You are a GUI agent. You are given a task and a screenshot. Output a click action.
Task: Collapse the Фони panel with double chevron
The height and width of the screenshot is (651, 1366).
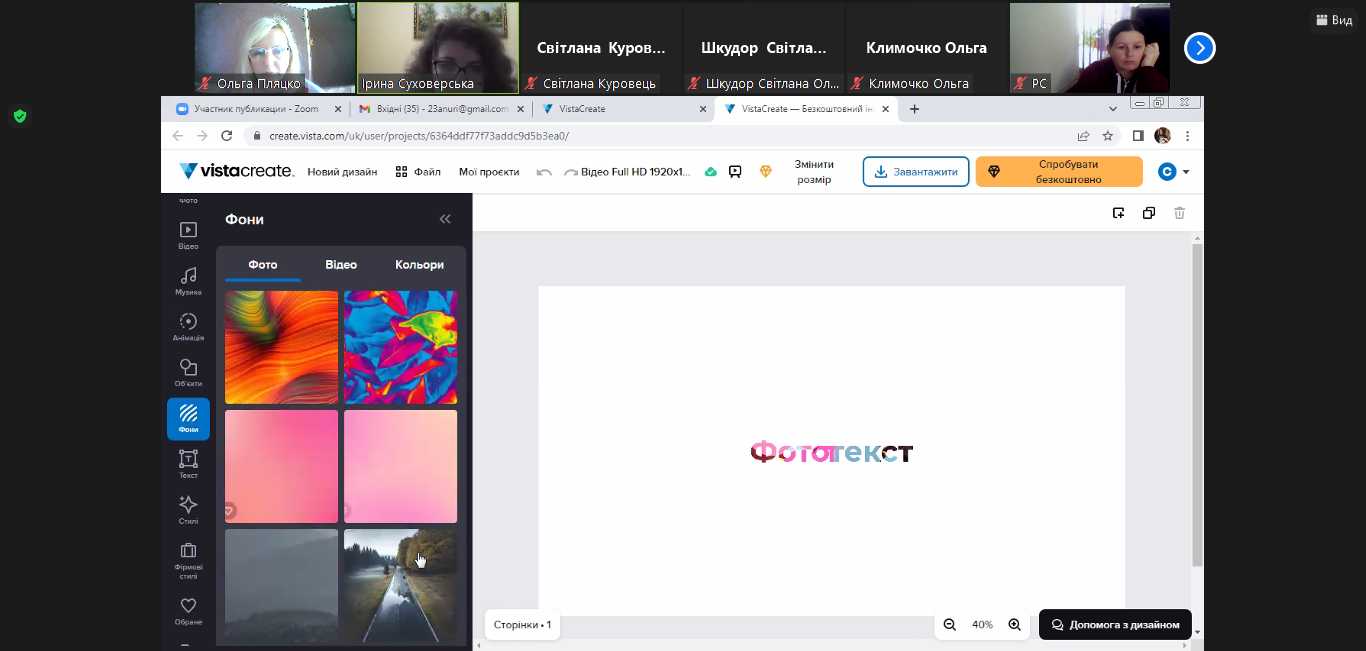click(445, 219)
